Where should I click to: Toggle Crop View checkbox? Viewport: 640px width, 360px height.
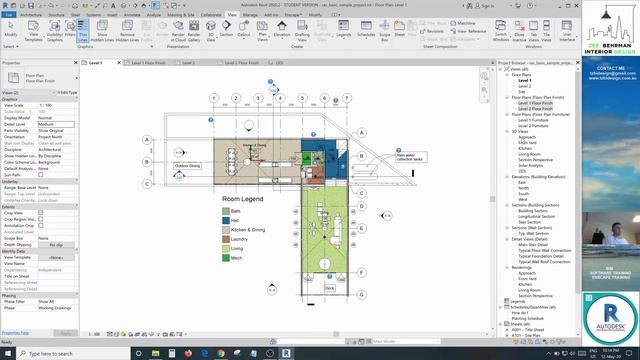pyautogui.click(x=41, y=213)
